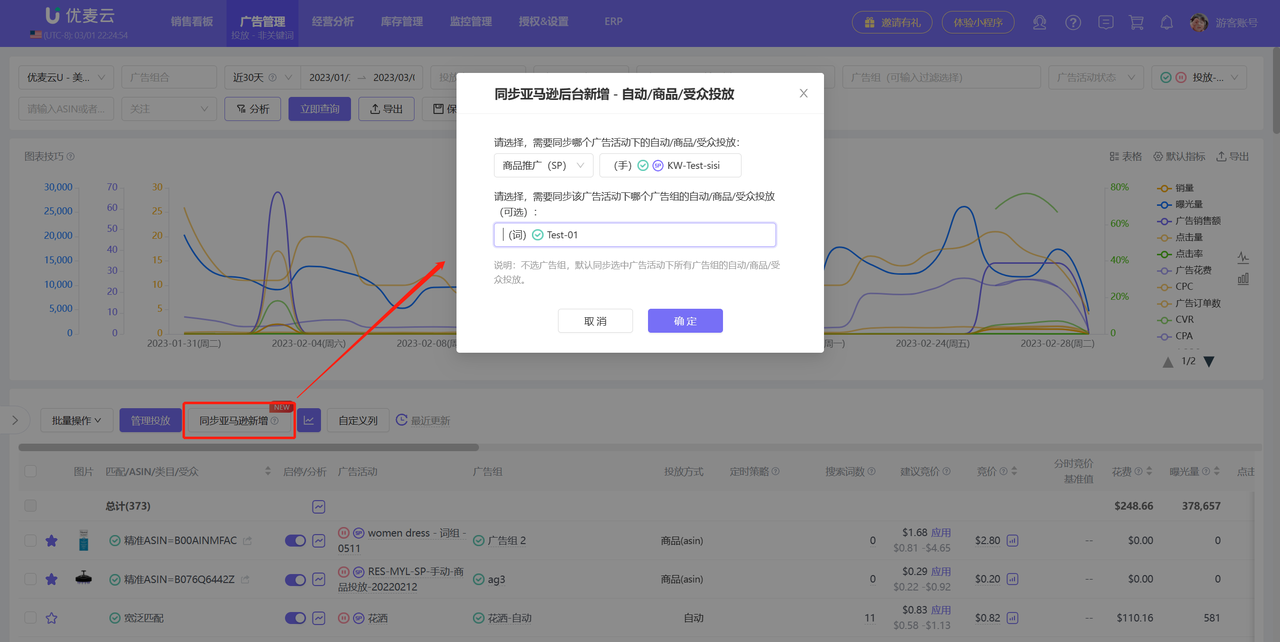Click the 优麦云 logo
Viewport: 1280px width, 642px height.
tap(79, 17)
